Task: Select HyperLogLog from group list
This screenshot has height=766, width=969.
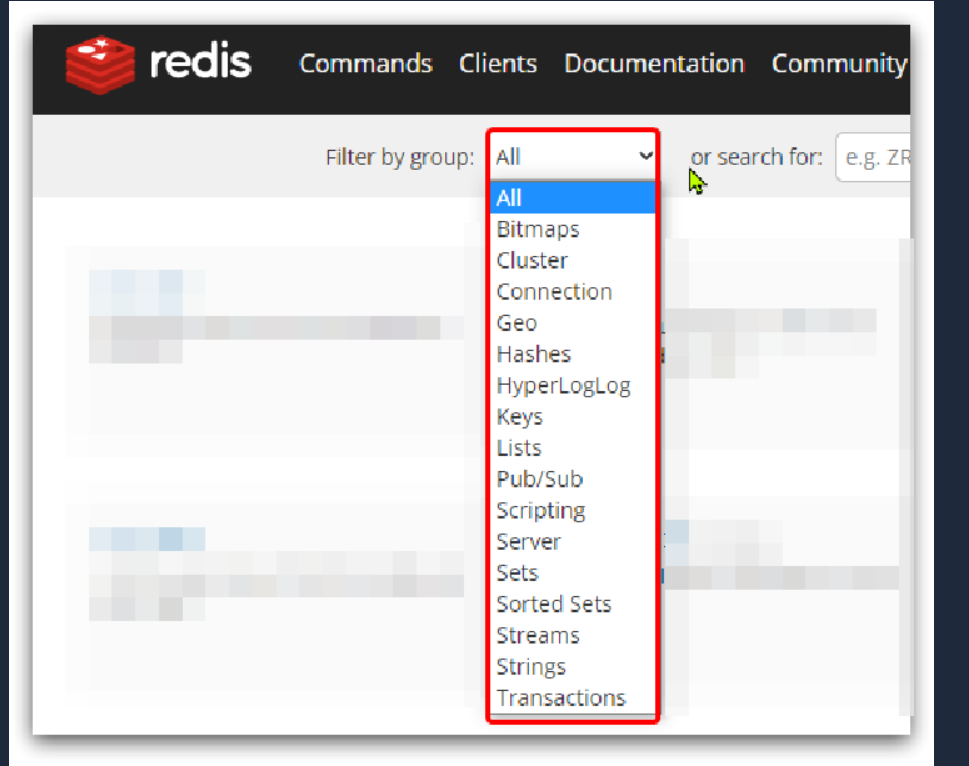Action: pos(573,385)
